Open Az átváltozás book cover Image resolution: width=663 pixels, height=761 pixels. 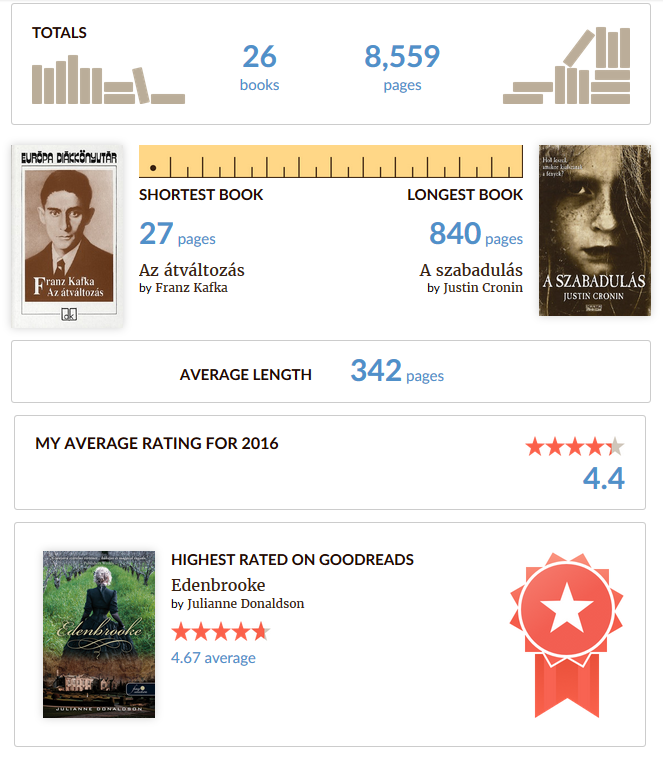pyautogui.click(x=67, y=236)
